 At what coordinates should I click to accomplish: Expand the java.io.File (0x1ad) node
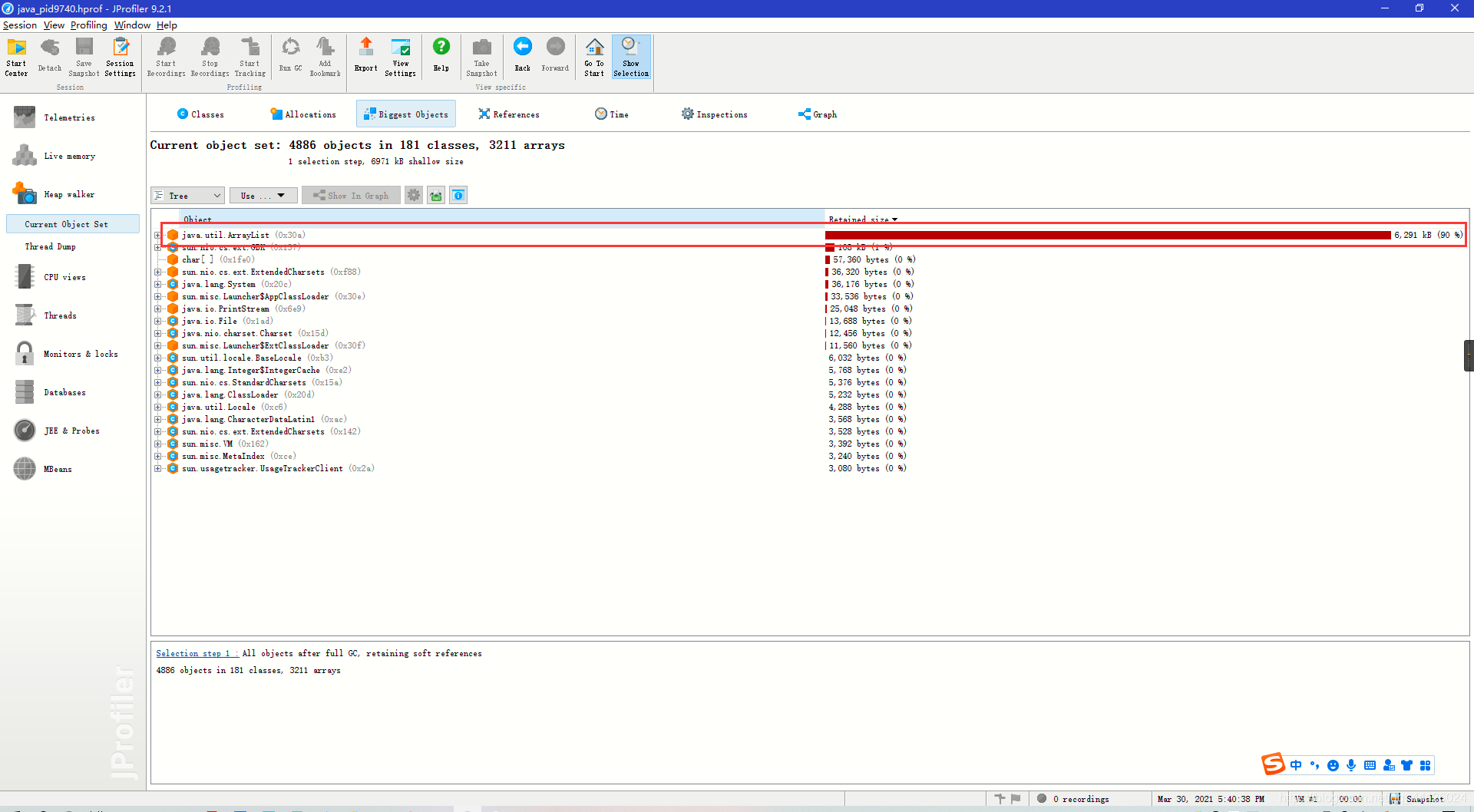157,322
